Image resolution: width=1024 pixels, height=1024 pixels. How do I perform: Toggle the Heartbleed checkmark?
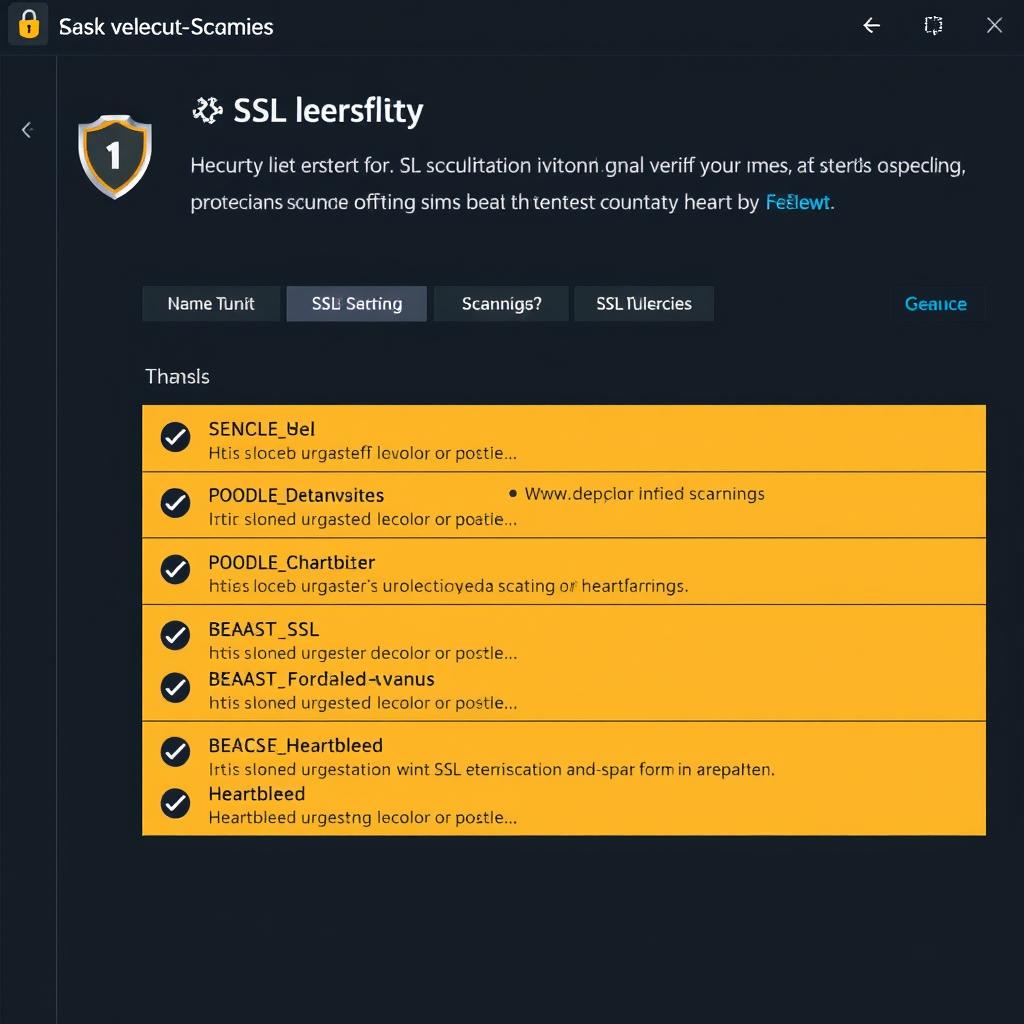pos(175,803)
